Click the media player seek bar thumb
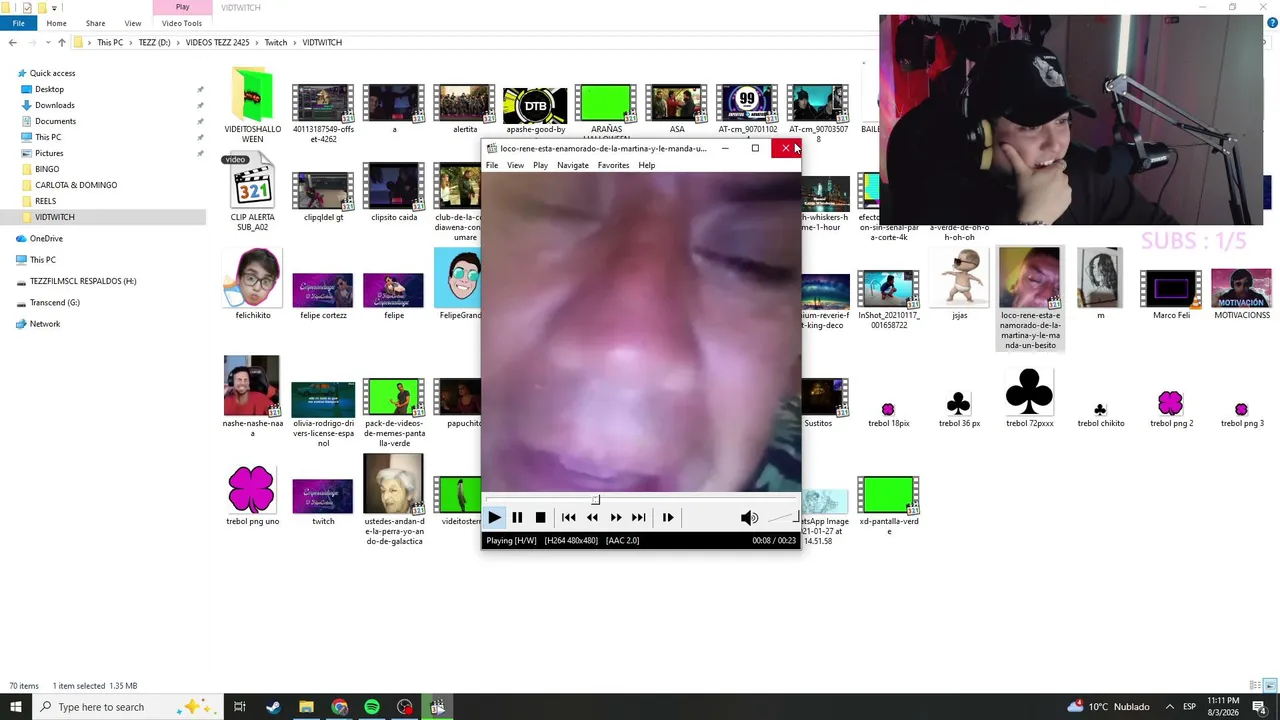The image size is (1280, 720). 595,500
